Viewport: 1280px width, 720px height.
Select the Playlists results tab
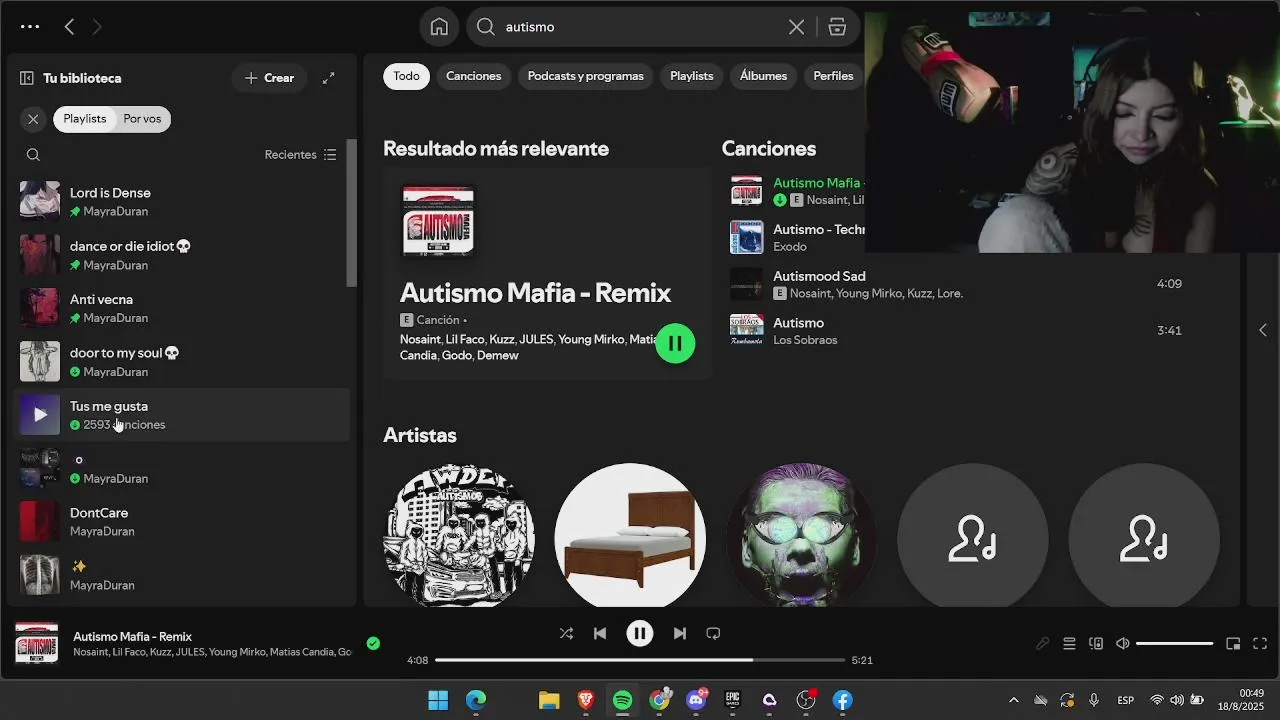point(692,76)
